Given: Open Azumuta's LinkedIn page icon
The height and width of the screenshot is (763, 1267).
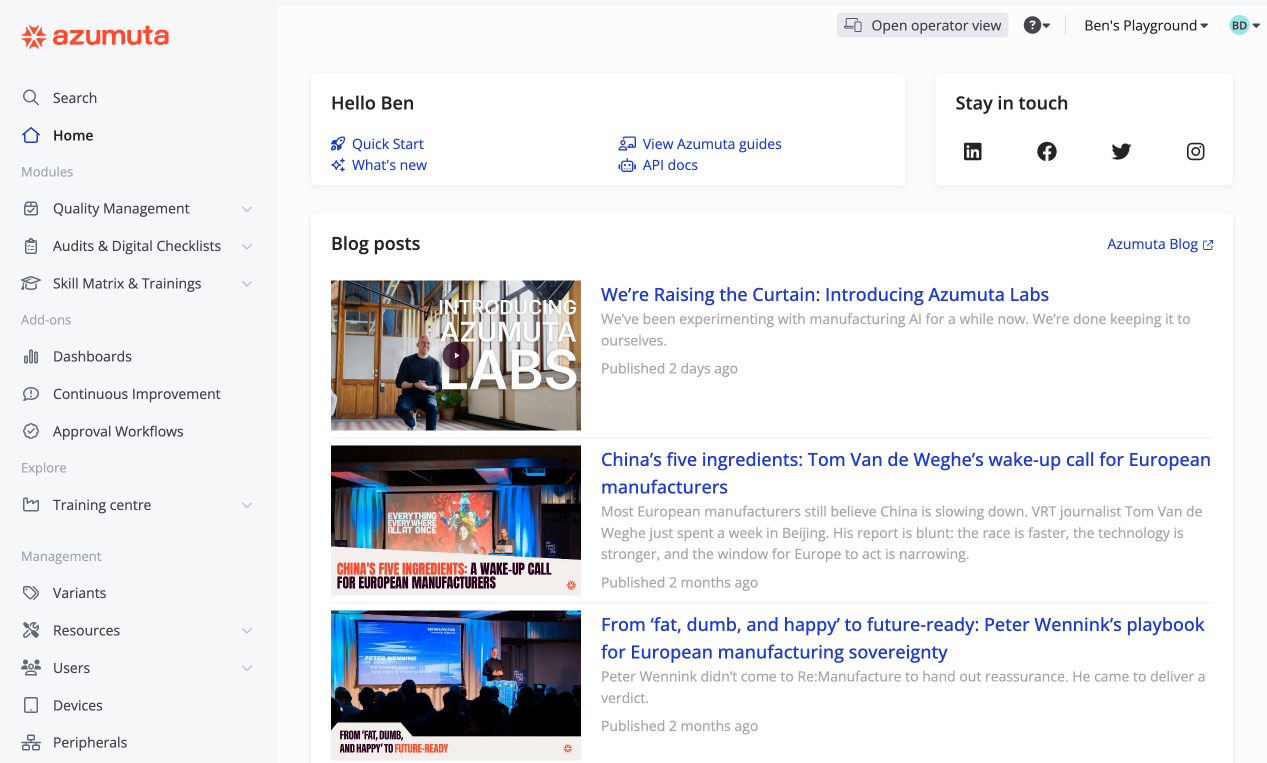Looking at the screenshot, I should tap(972, 152).
